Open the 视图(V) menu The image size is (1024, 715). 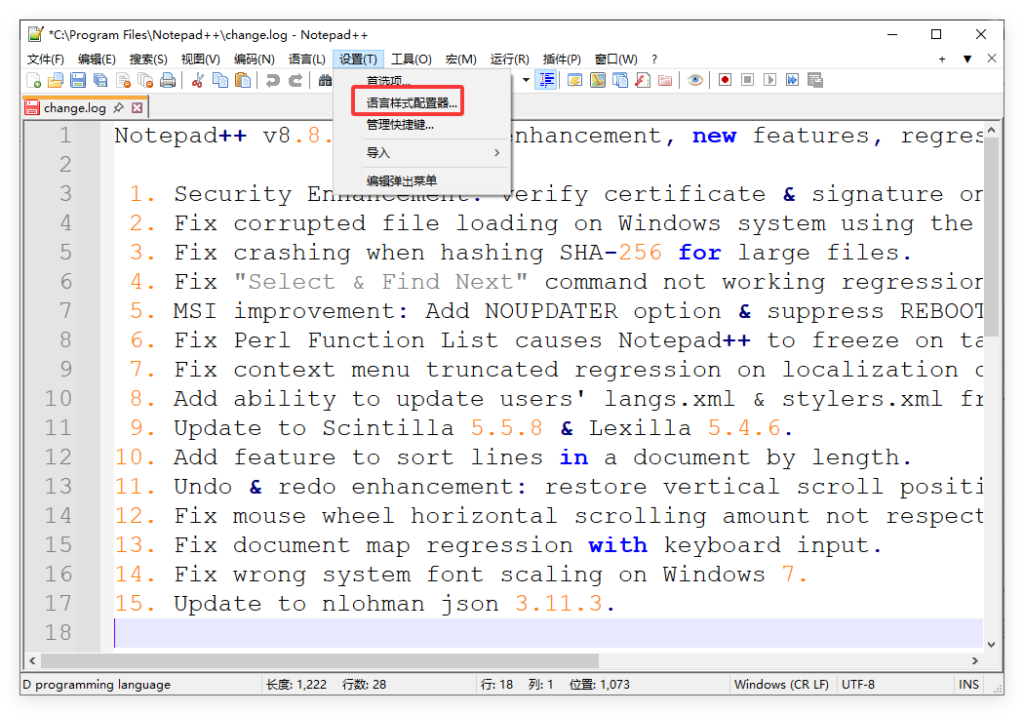coord(200,59)
